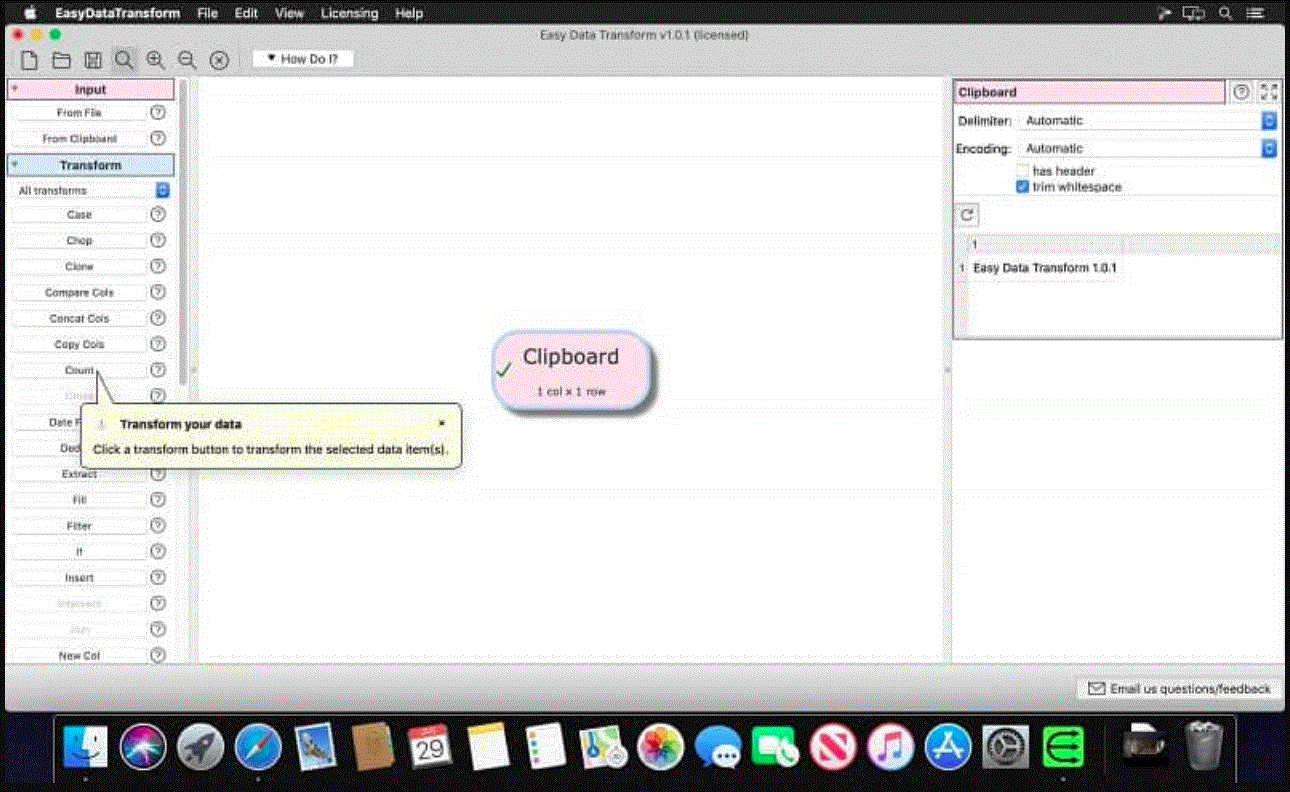The width and height of the screenshot is (1290, 792).
Task: Click the Filter transform button
Action: [x=79, y=526]
